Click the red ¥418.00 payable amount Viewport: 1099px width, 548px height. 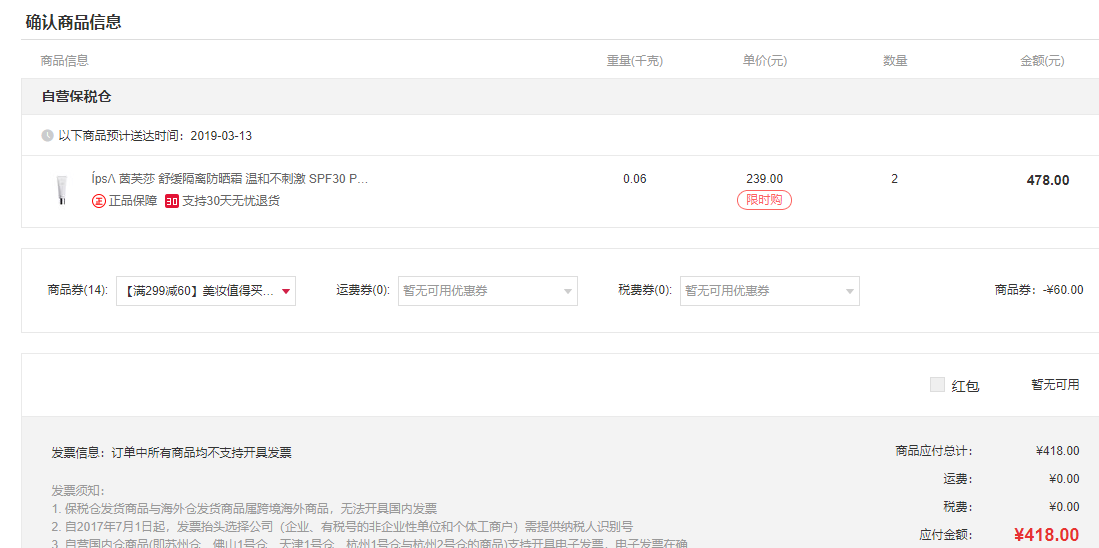pos(1046,535)
